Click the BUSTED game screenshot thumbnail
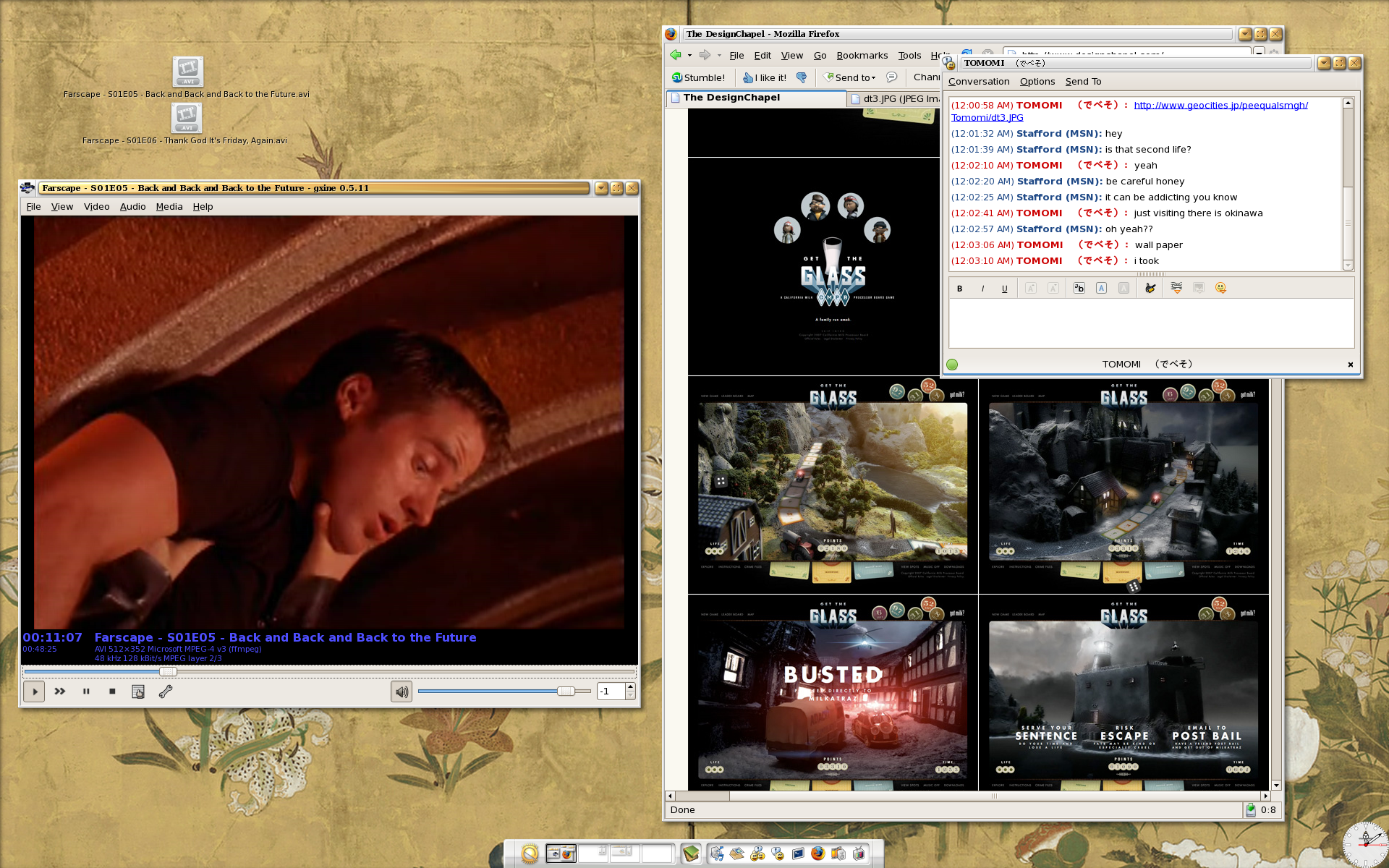 click(x=833, y=692)
